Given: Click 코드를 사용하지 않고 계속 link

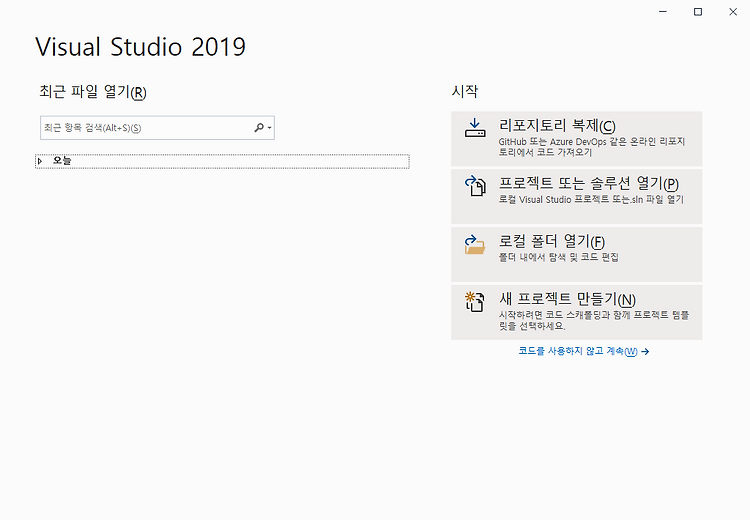Looking at the screenshot, I should pyautogui.click(x=578, y=351).
